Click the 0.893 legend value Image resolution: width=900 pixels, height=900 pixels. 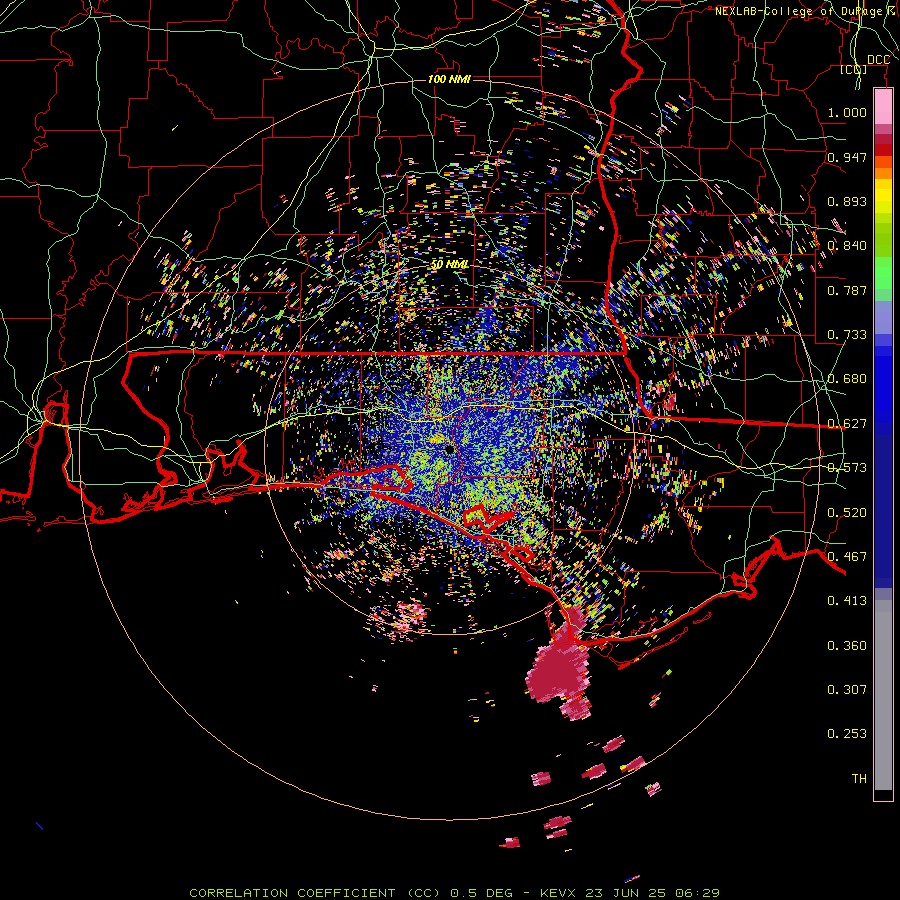pos(847,201)
